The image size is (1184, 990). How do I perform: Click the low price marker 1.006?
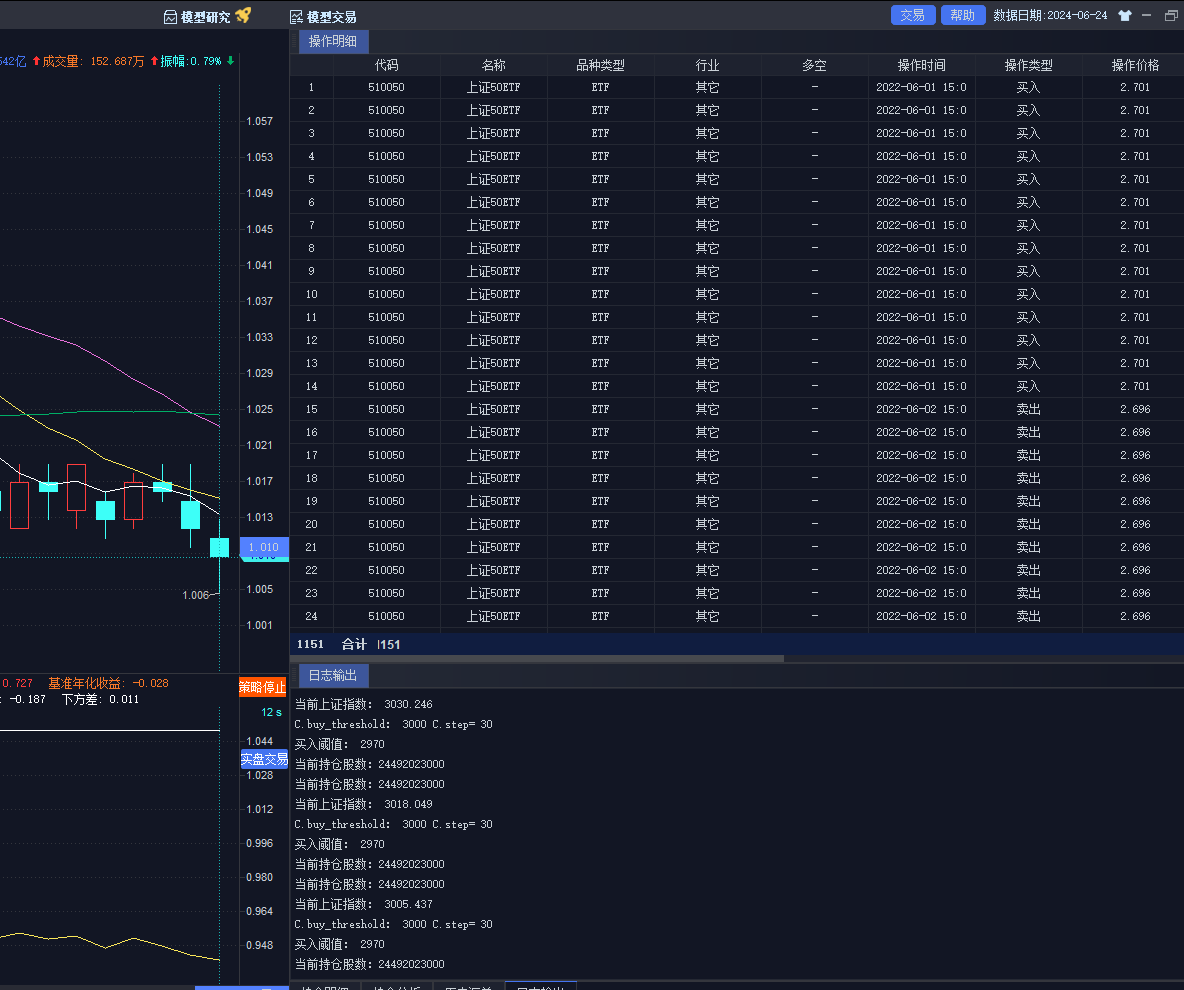(x=196, y=595)
